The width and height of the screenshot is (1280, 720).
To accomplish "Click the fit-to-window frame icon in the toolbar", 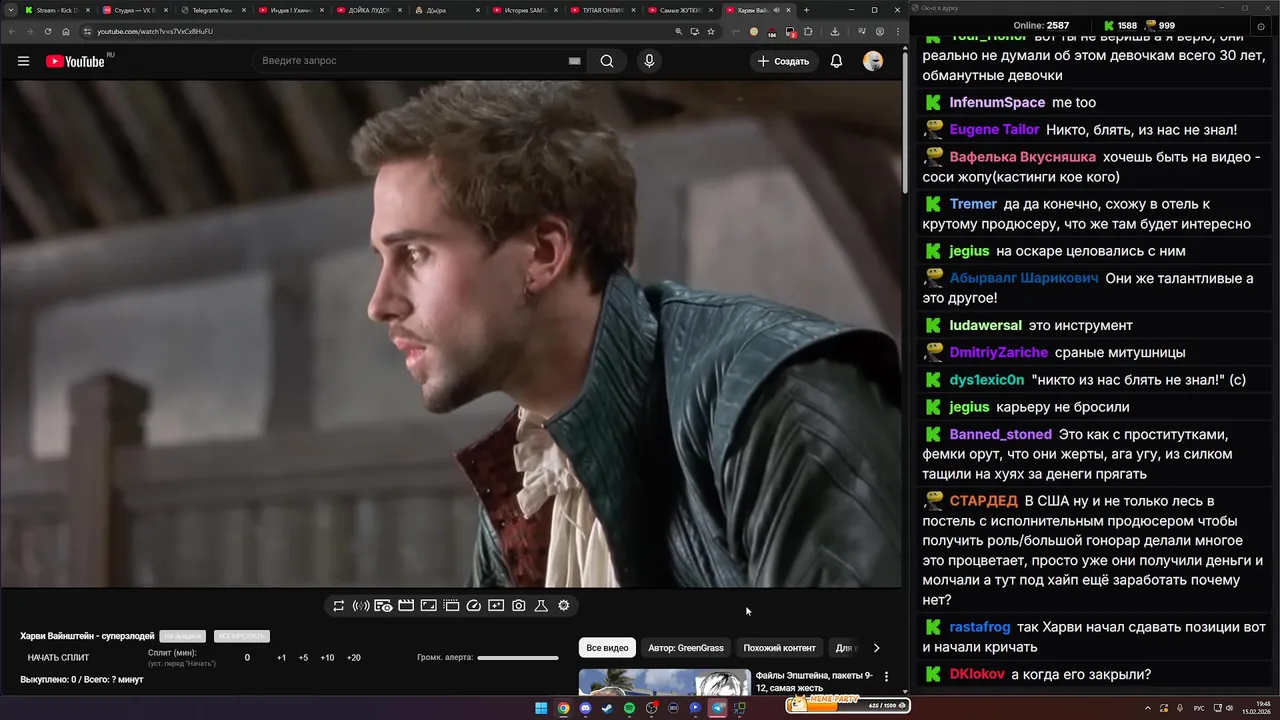I will click(428, 606).
